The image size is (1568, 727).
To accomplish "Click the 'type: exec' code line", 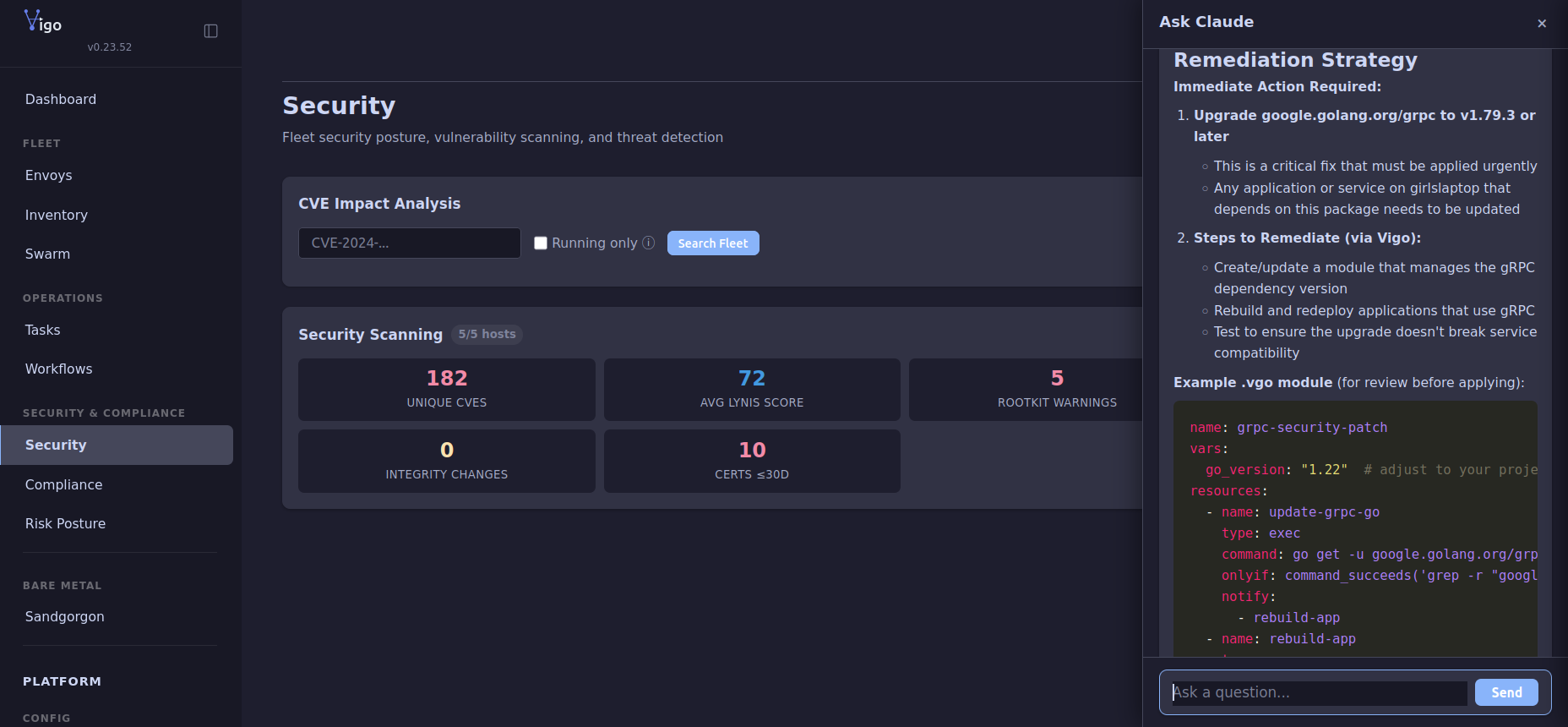I will click(1260, 533).
